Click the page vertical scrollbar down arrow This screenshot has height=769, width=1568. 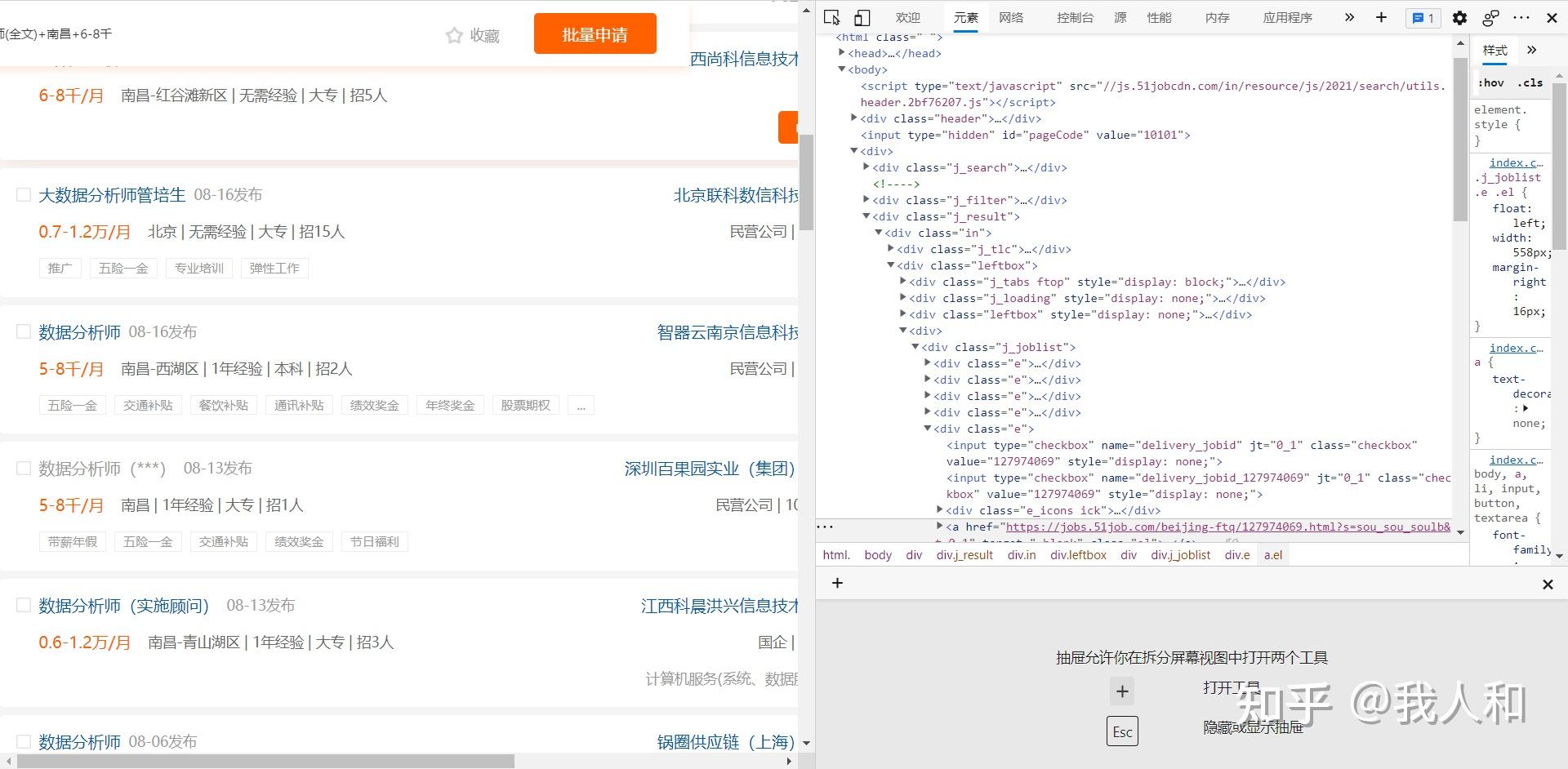(806, 743)
